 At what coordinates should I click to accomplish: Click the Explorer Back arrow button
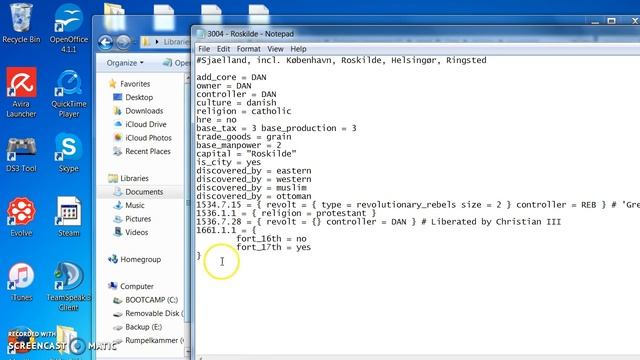coord(106,42)
